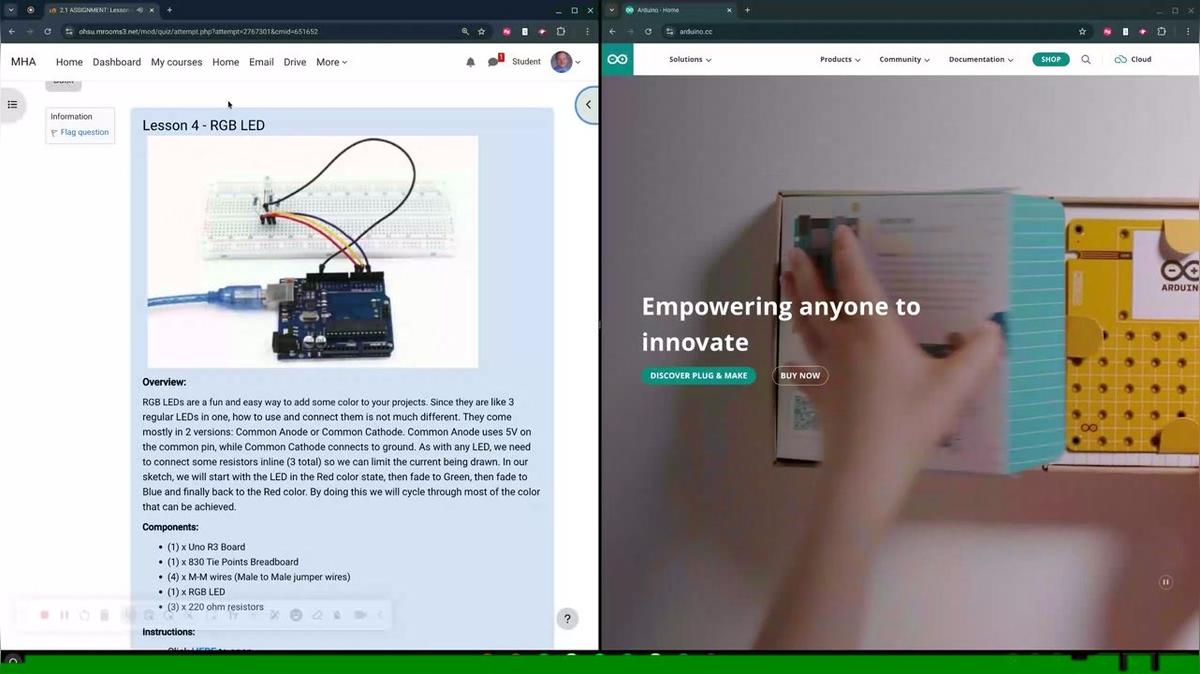Expand the Arduino Products dropdown

pos(840,59)
